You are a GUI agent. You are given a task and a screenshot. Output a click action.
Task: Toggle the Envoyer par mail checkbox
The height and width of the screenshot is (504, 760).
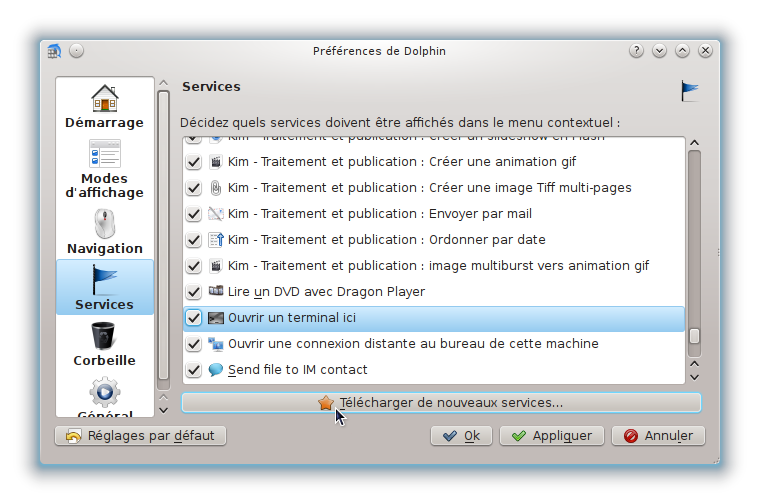pos(193,214)
